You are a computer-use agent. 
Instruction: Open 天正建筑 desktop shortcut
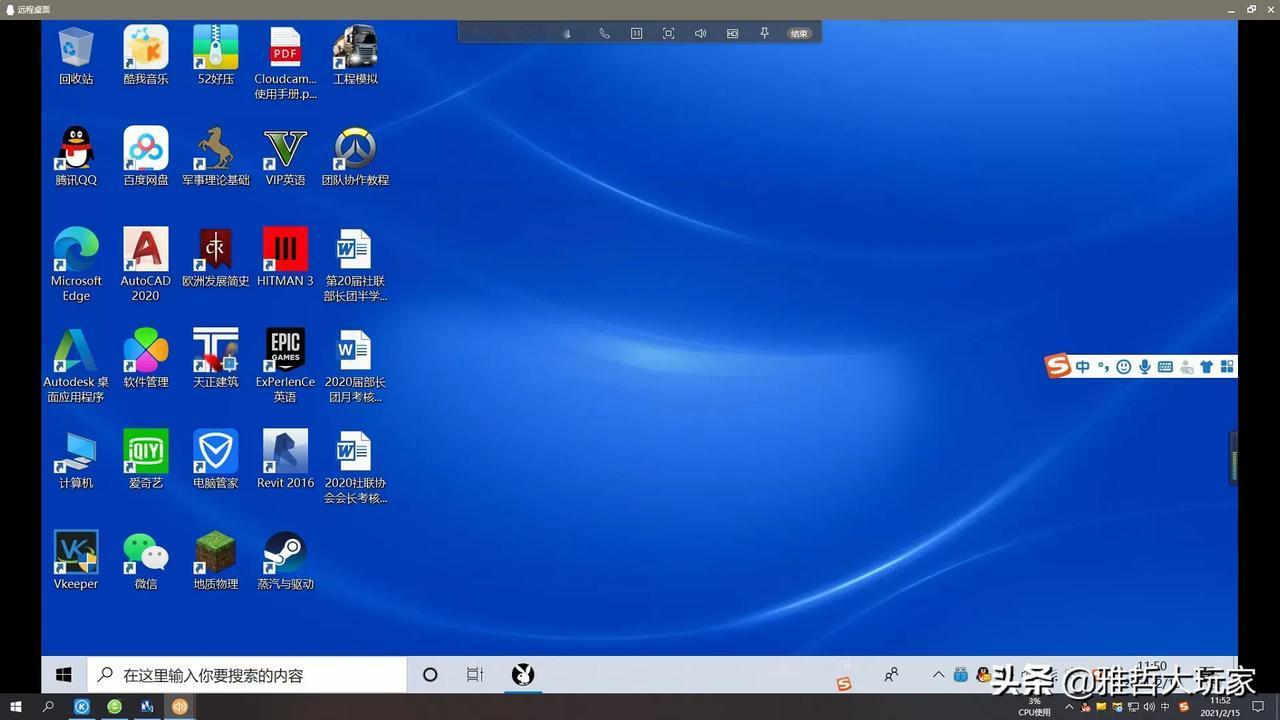point(216,359)
